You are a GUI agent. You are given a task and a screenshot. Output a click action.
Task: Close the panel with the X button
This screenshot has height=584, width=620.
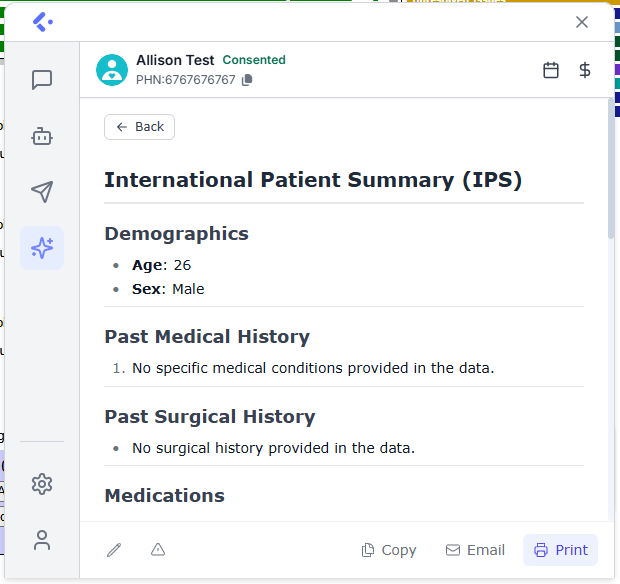(x=582, y=22)
